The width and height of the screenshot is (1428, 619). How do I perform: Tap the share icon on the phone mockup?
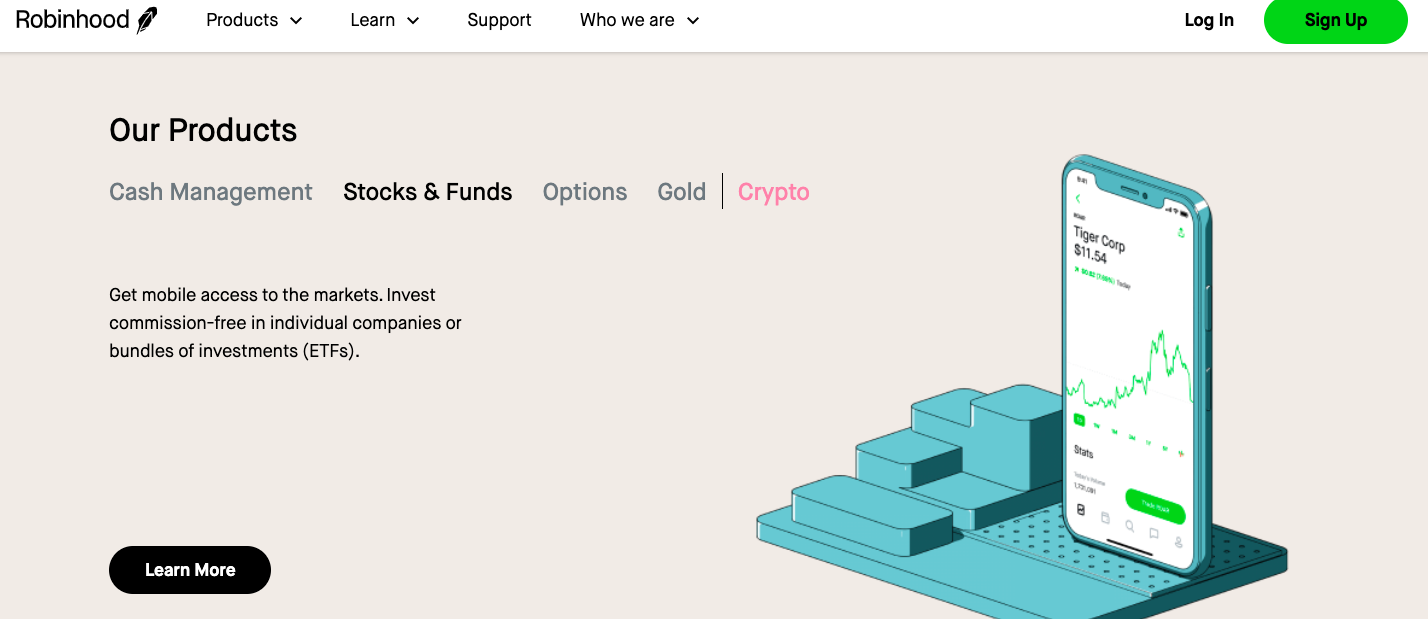(1181, 232)
